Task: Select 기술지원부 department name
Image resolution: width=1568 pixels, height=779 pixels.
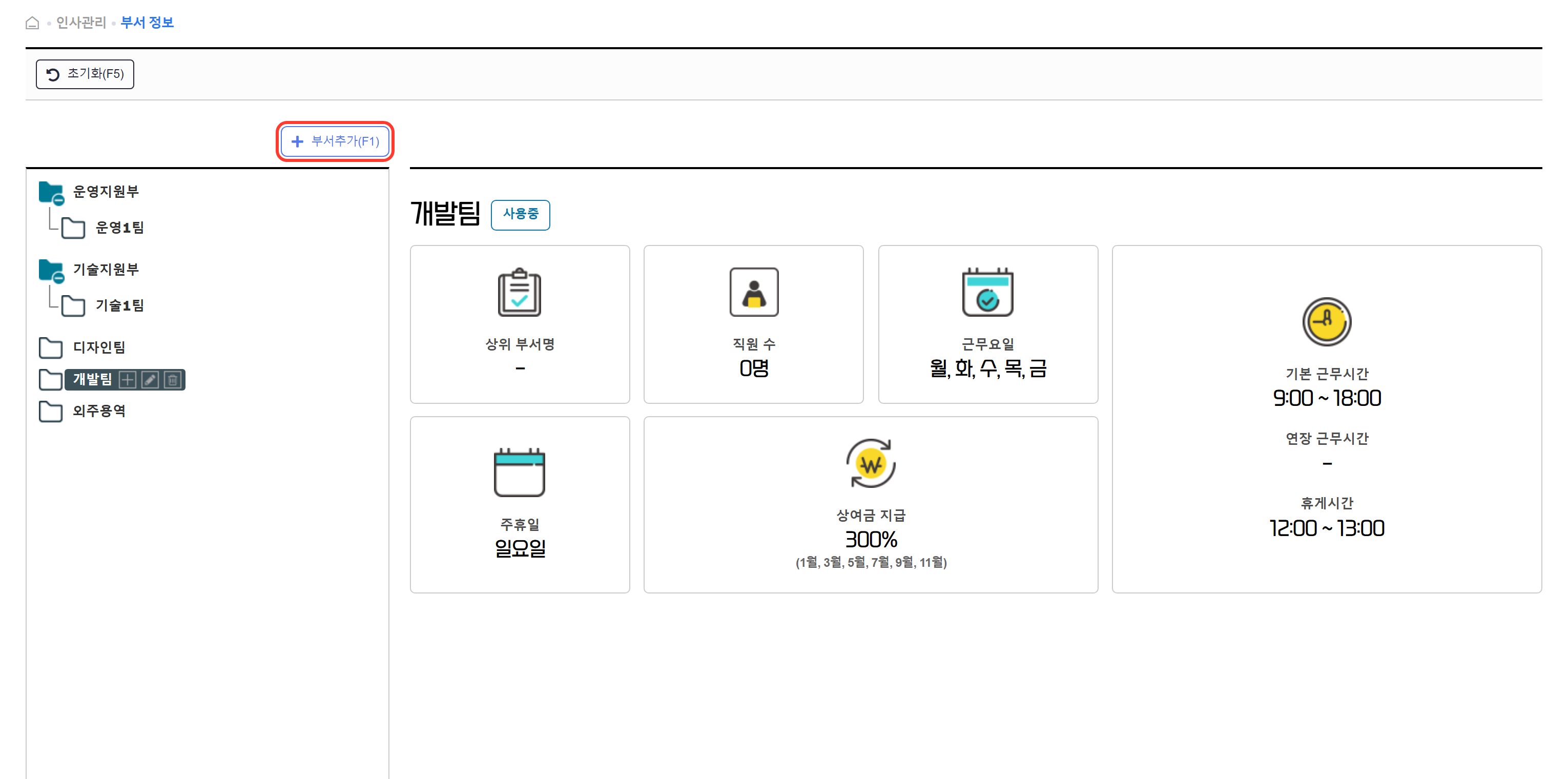Action: [x=106, y=270]
